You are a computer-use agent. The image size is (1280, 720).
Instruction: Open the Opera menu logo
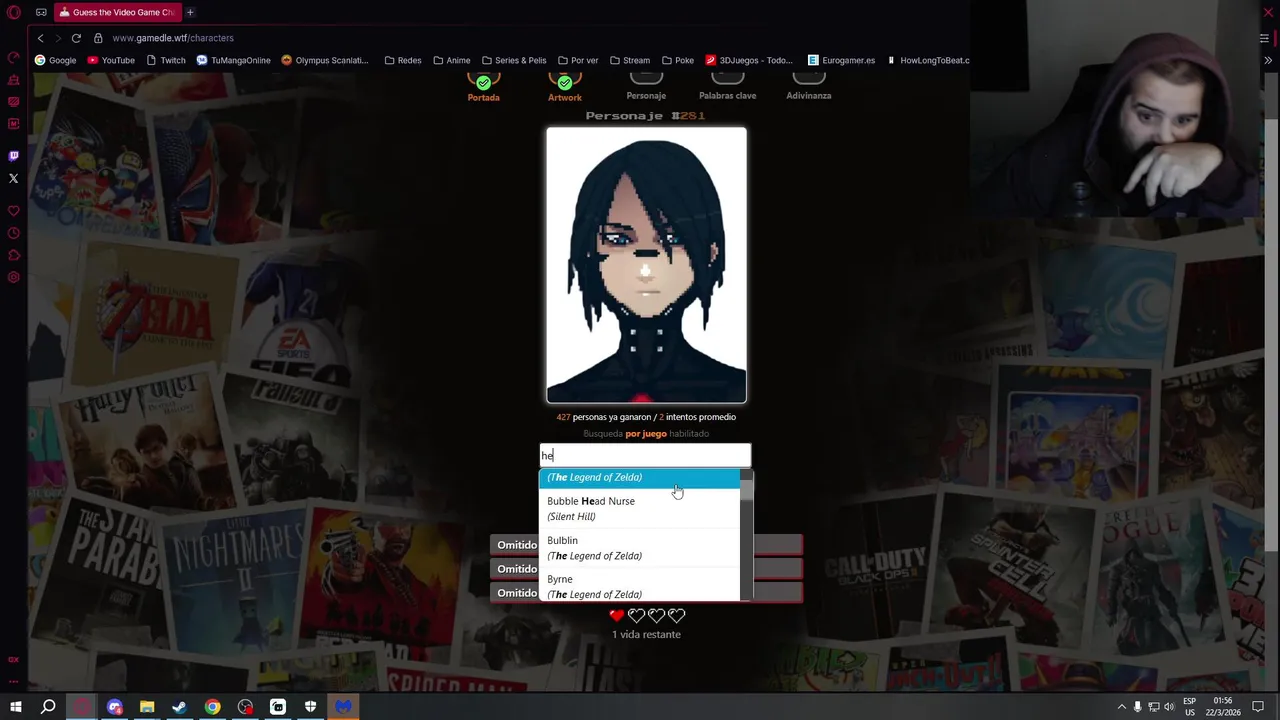click(14, 12)
